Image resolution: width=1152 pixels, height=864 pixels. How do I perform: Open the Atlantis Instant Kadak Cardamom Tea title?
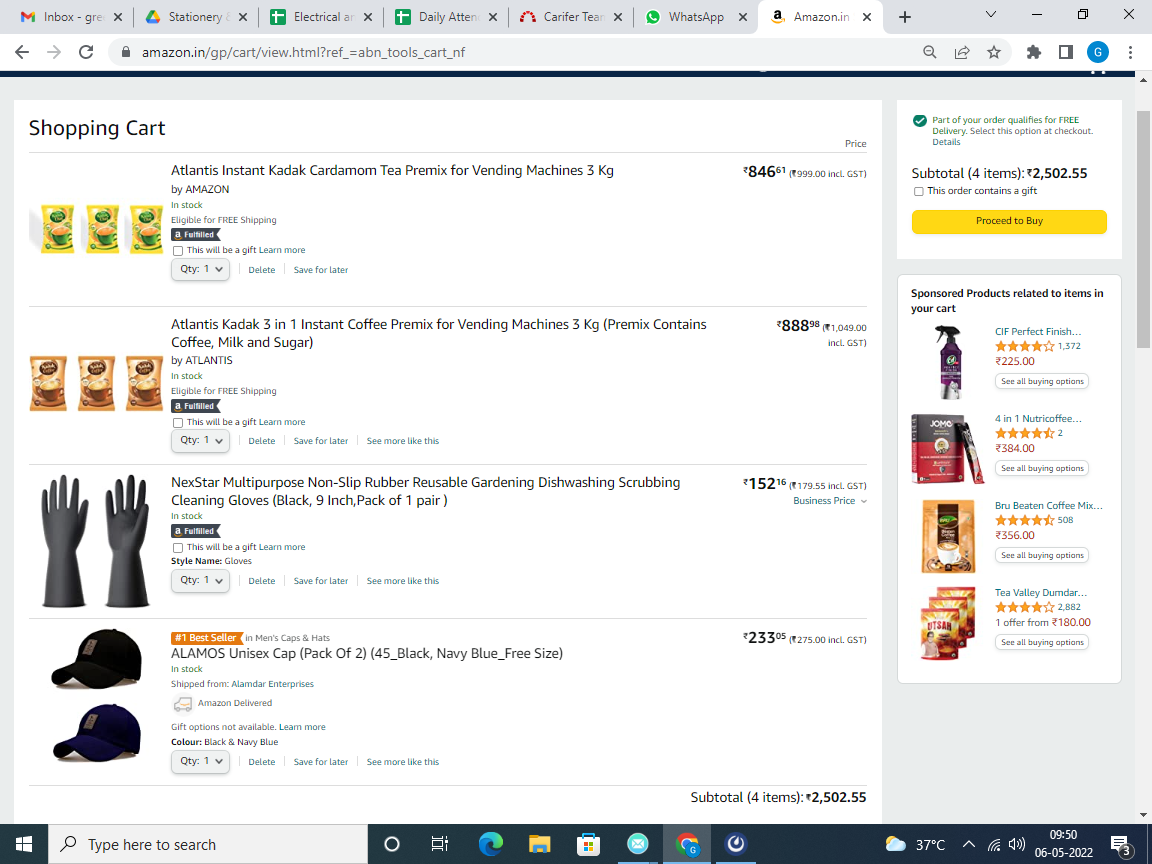click(392, 170)
